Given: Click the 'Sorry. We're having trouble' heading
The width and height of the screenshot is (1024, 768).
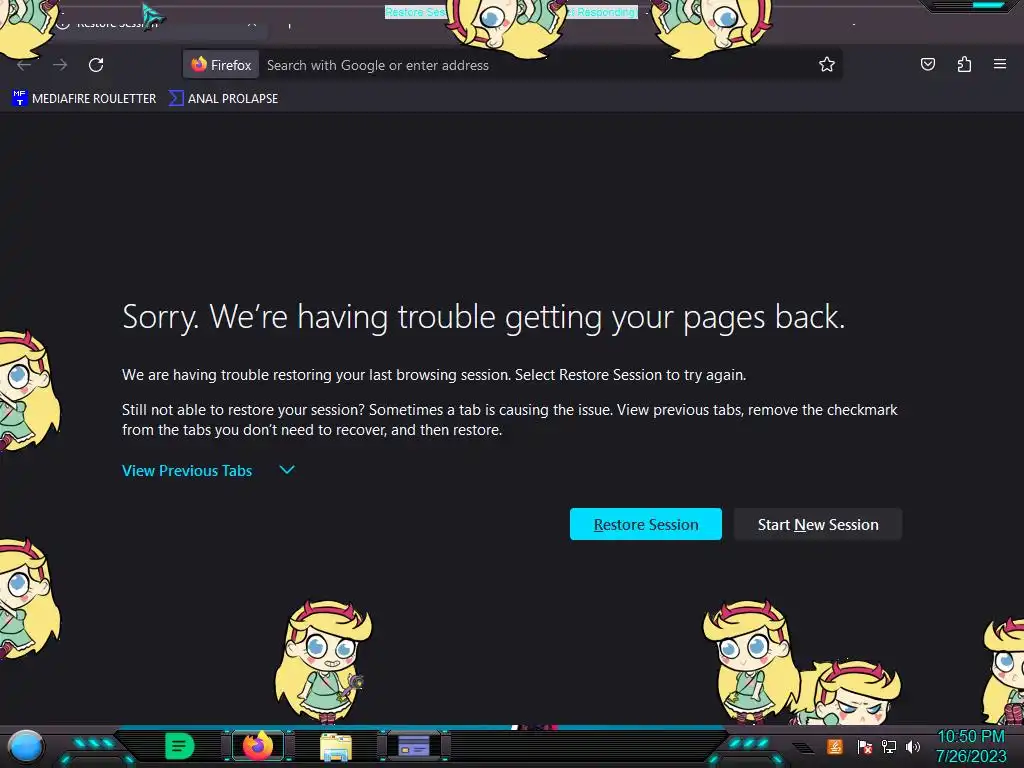Looking at the screenshot, I should coord(483,317).
